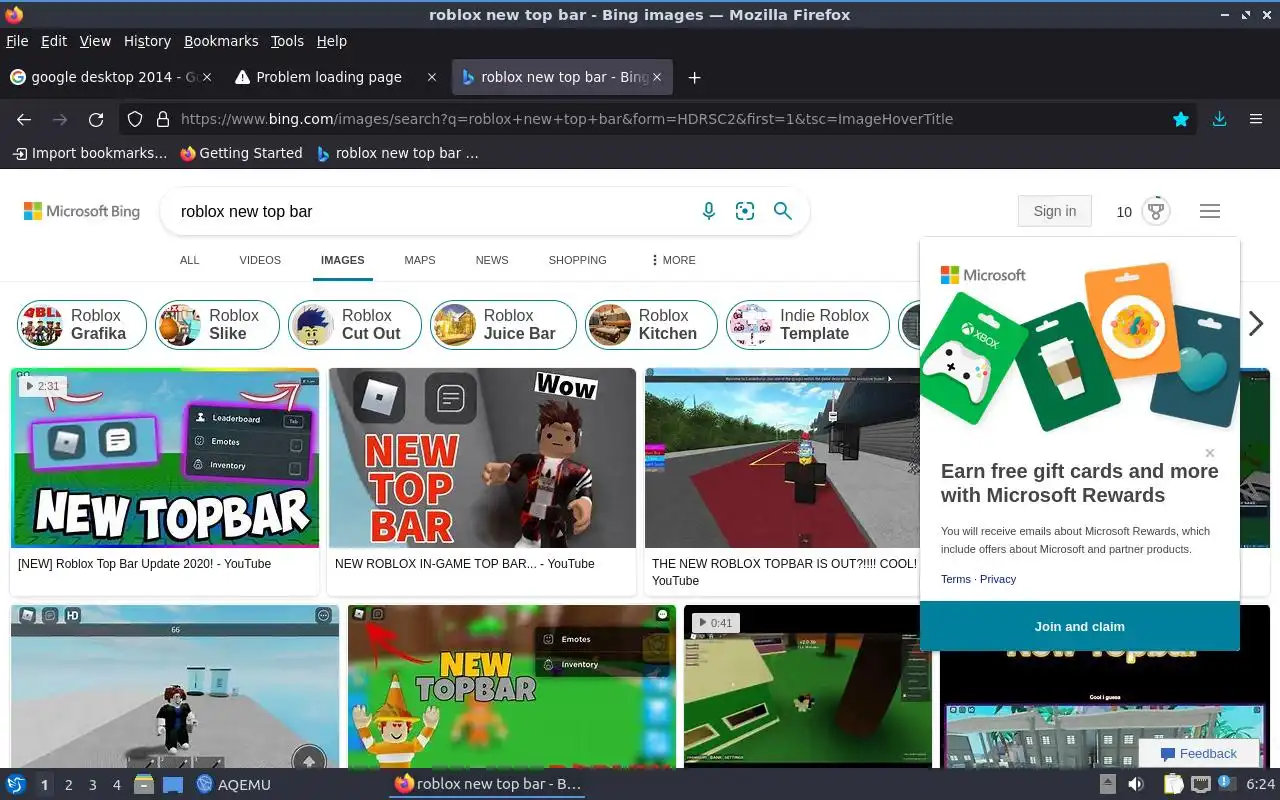Image resolution: width=1280 pixels, height=800 pixels.
Task: Open the Edit menu
Action: (x=54, y=41)
